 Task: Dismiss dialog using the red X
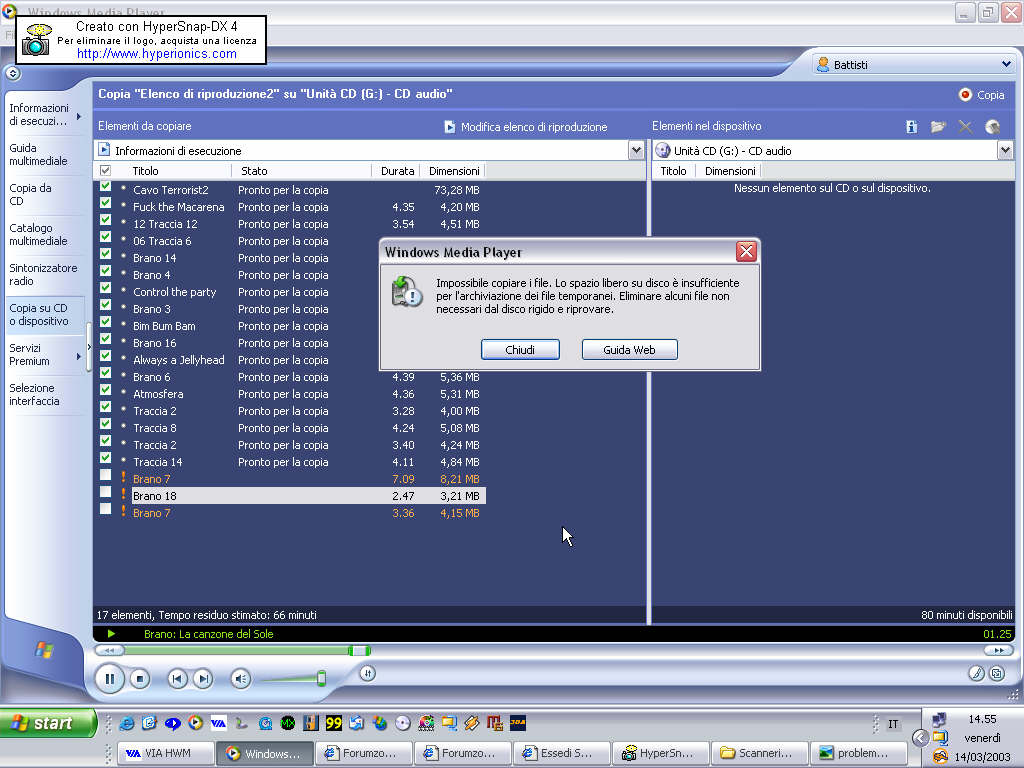[x=746, y=251]
